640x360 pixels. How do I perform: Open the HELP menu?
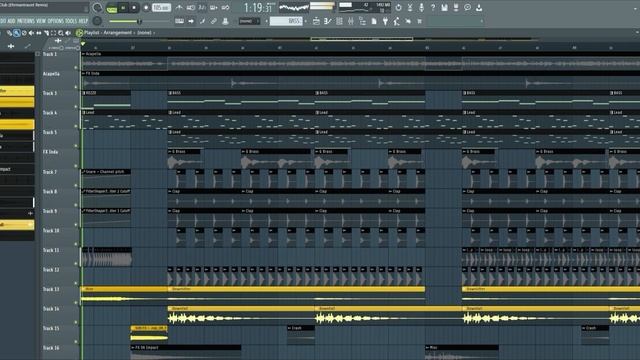pos(83,21)
